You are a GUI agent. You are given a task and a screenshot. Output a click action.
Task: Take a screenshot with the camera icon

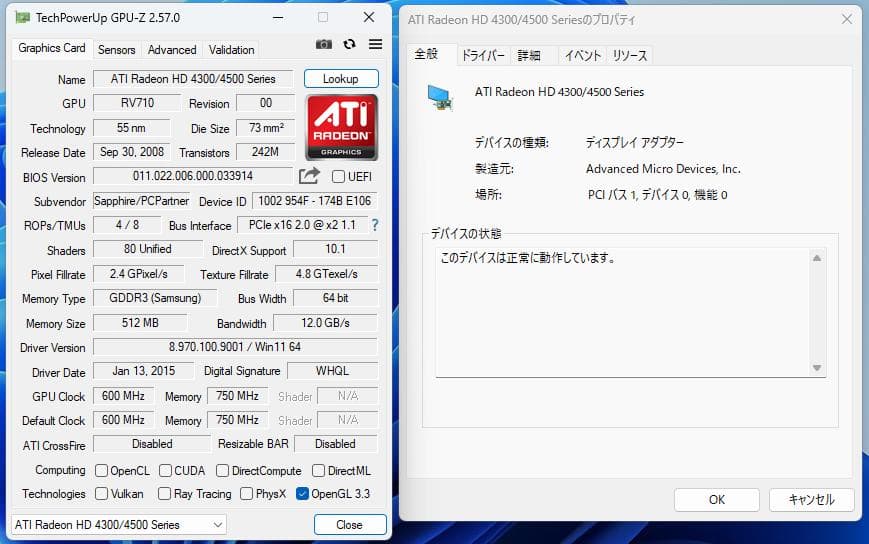pos(324,44)
